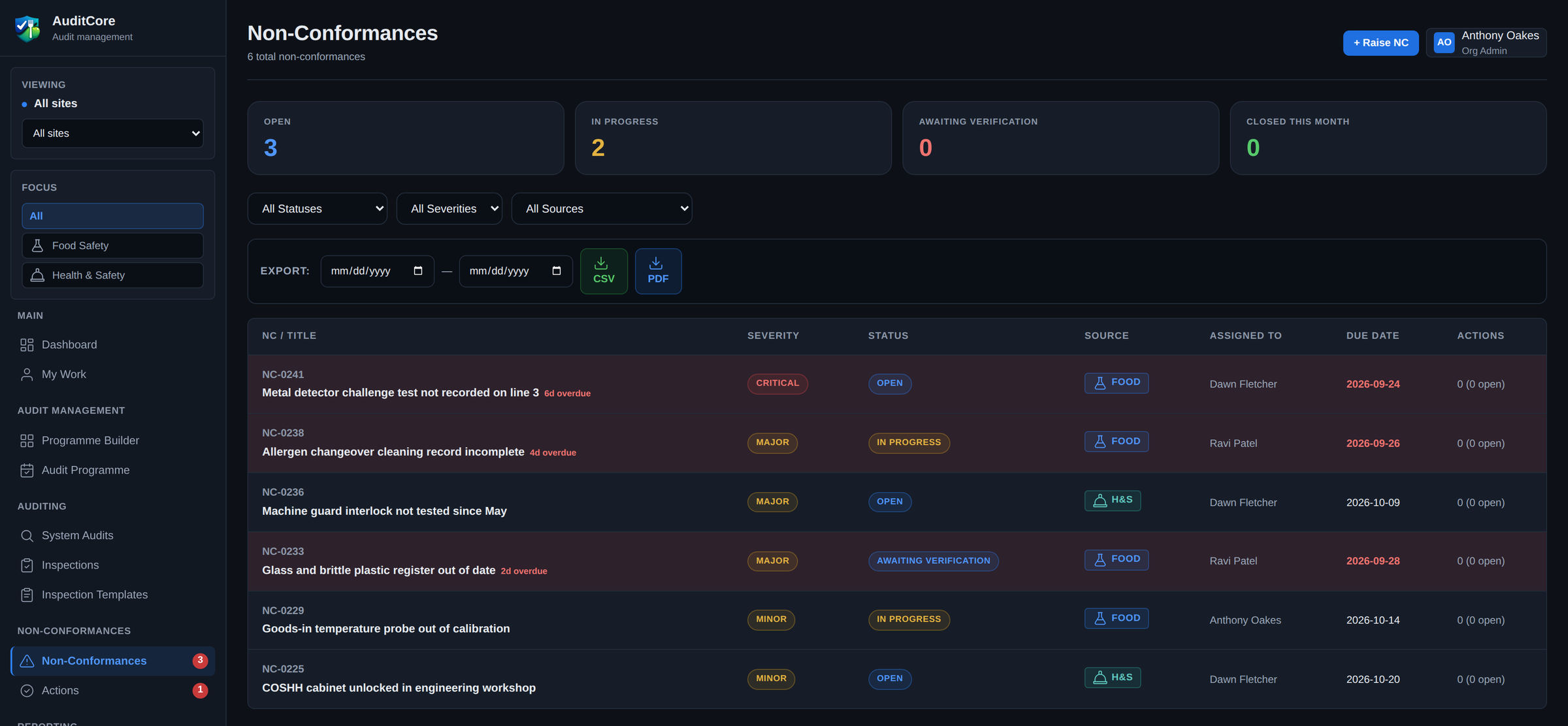Select the All focus filter

coord(112,216)
